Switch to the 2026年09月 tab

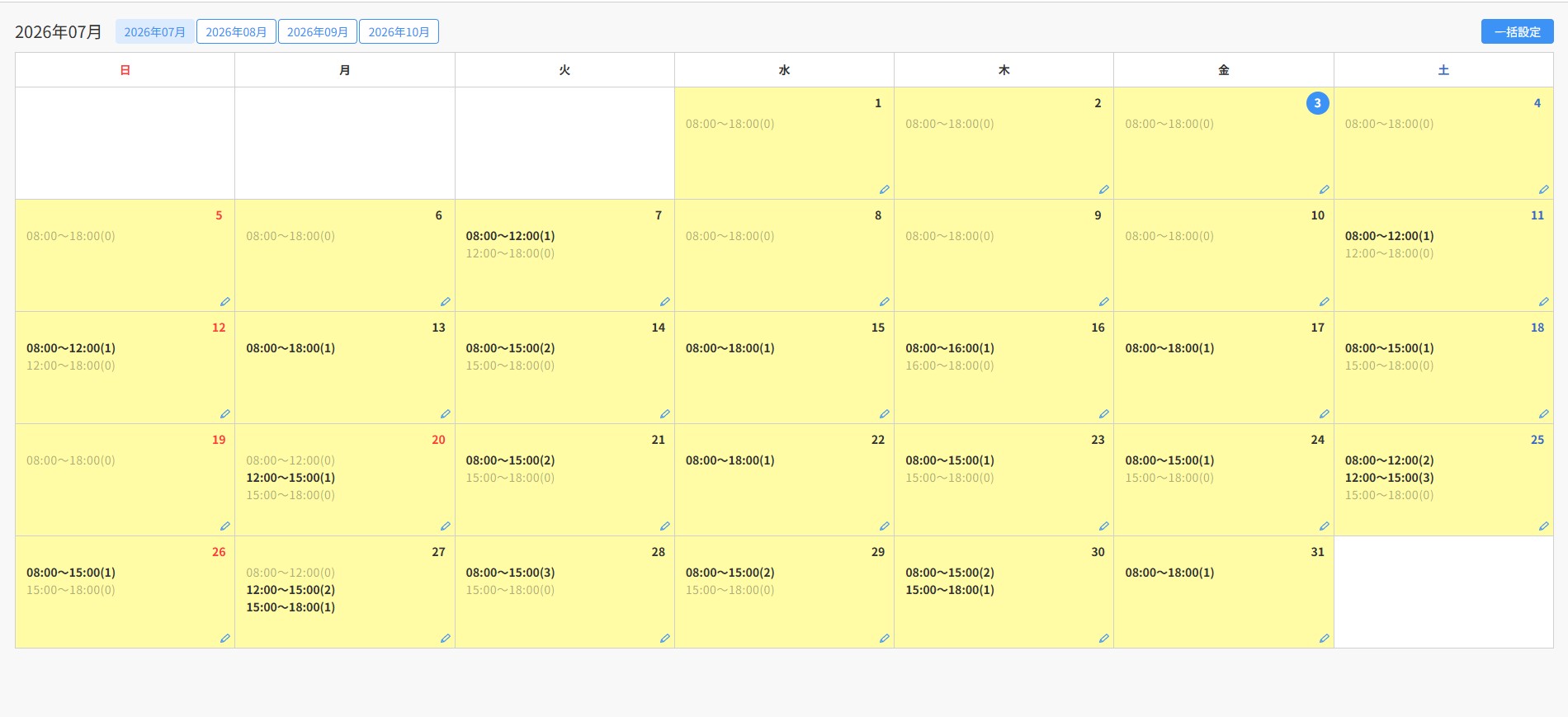click(318, 32)
